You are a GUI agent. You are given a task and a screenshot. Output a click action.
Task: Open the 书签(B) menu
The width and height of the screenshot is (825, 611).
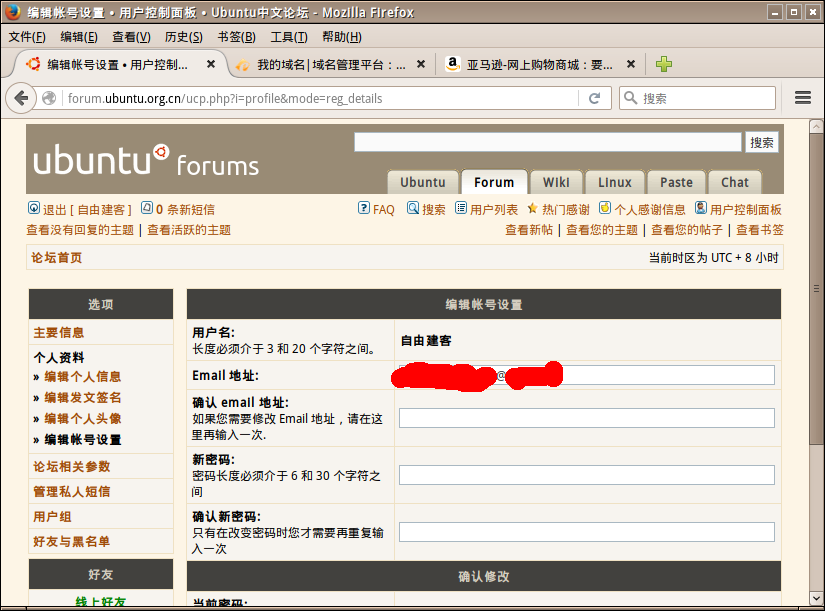(236, 37)
